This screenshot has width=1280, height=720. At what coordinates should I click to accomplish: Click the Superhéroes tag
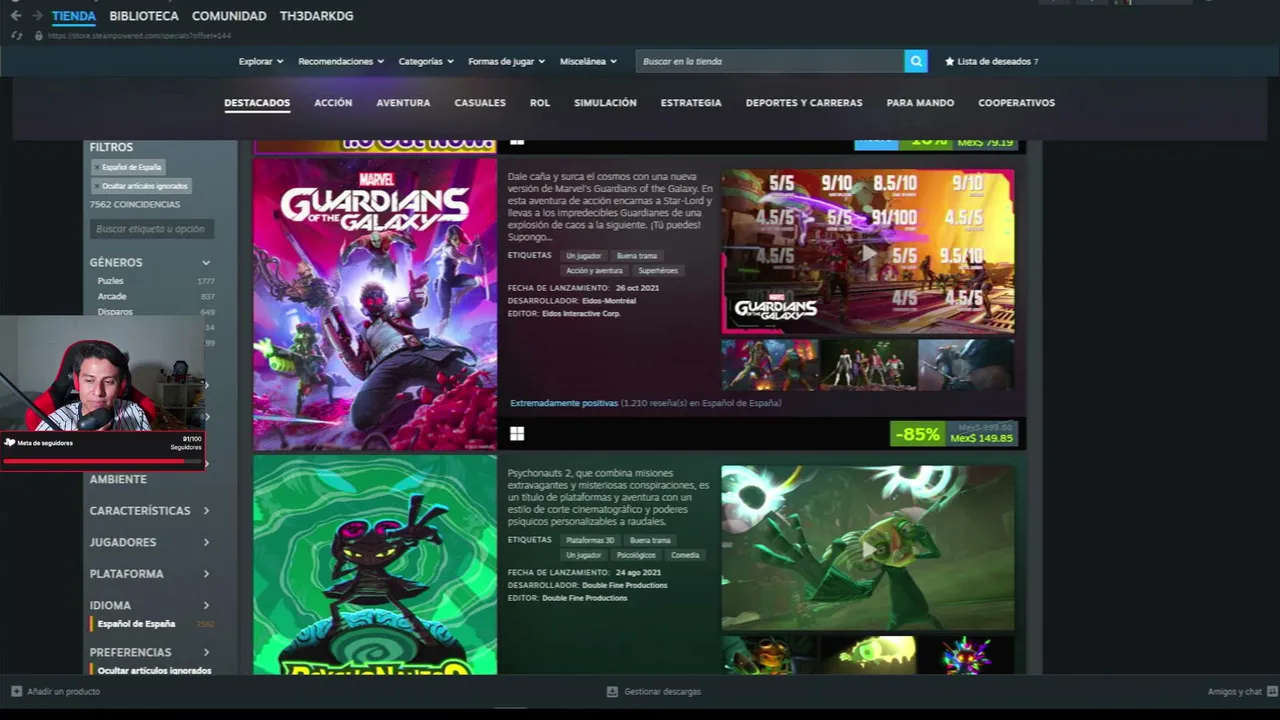(x=658, y=271)
